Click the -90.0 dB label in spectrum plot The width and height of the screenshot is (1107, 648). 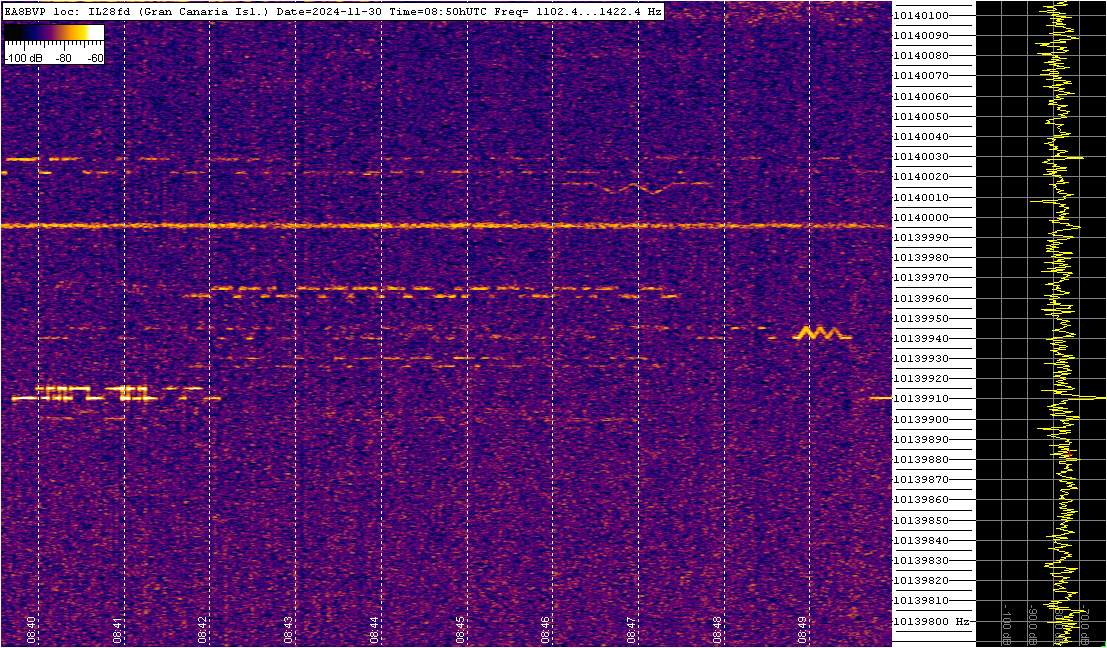click(x=1033, y=623)
